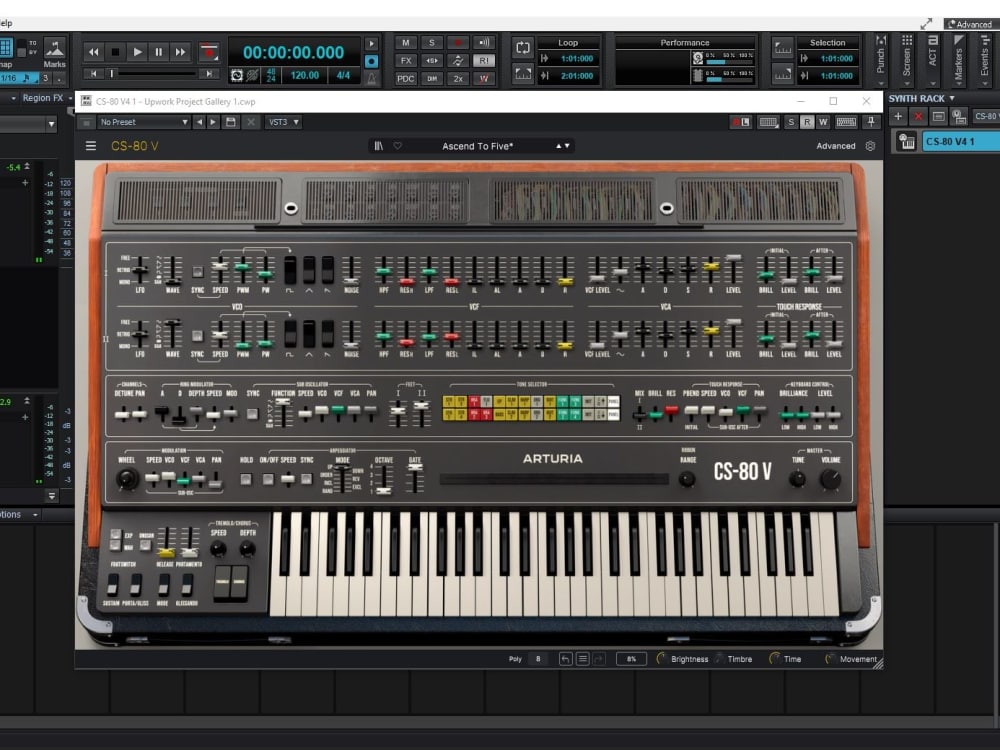Toggle global input echo speaker button
Image resolution: width=1000 pixels, height=750 pixels.
point(484,43)
